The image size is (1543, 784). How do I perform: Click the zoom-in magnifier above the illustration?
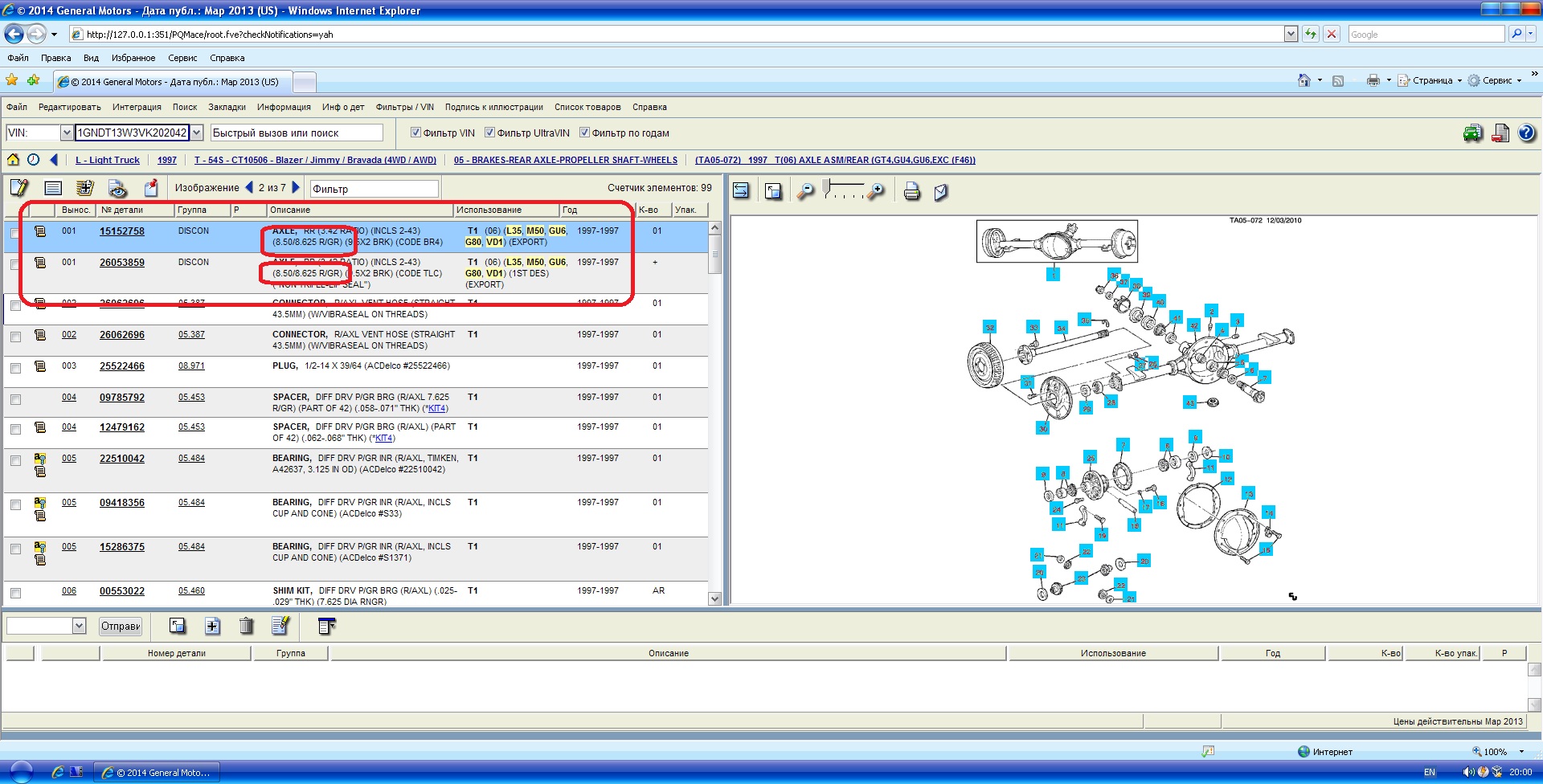(x=877, y=190)
